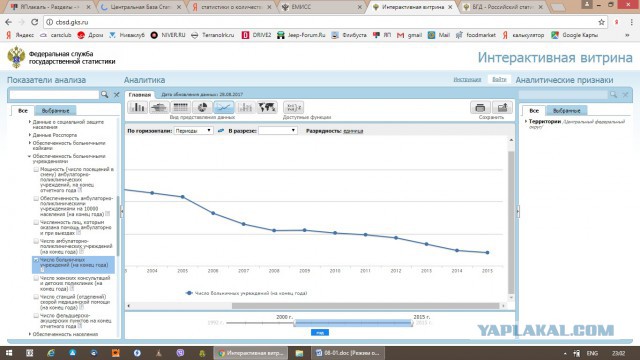Screen dimensions: 640x360
Task: Search indicators with left magnifier icon
Action: (x=104, y=95)
